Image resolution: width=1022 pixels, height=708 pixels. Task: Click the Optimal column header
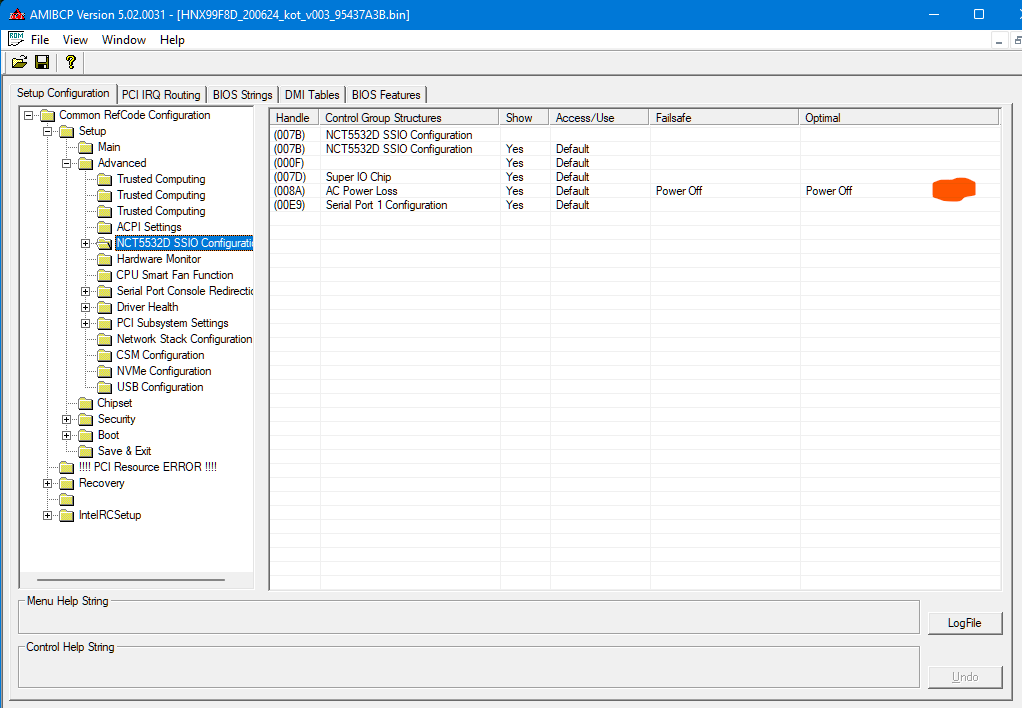pos(899,118)
